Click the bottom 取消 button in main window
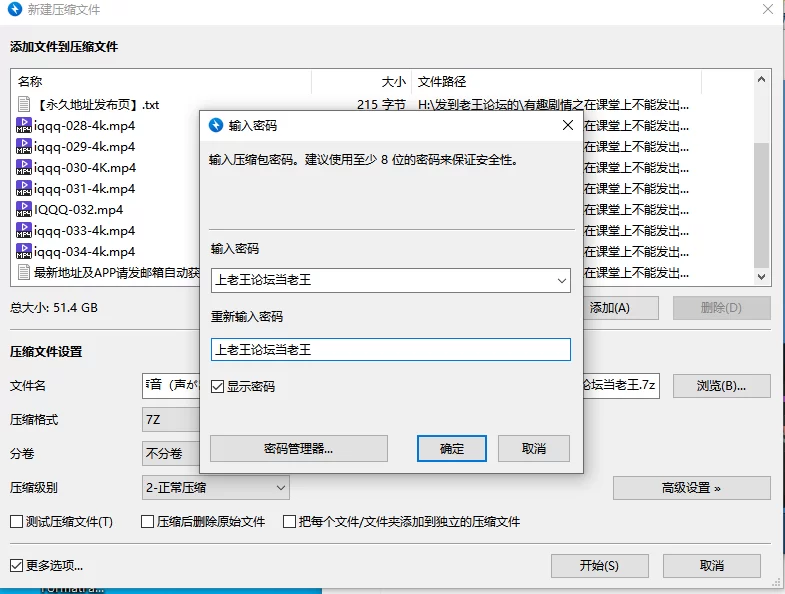This screenshot has width=785, height=594. point(712,566)
